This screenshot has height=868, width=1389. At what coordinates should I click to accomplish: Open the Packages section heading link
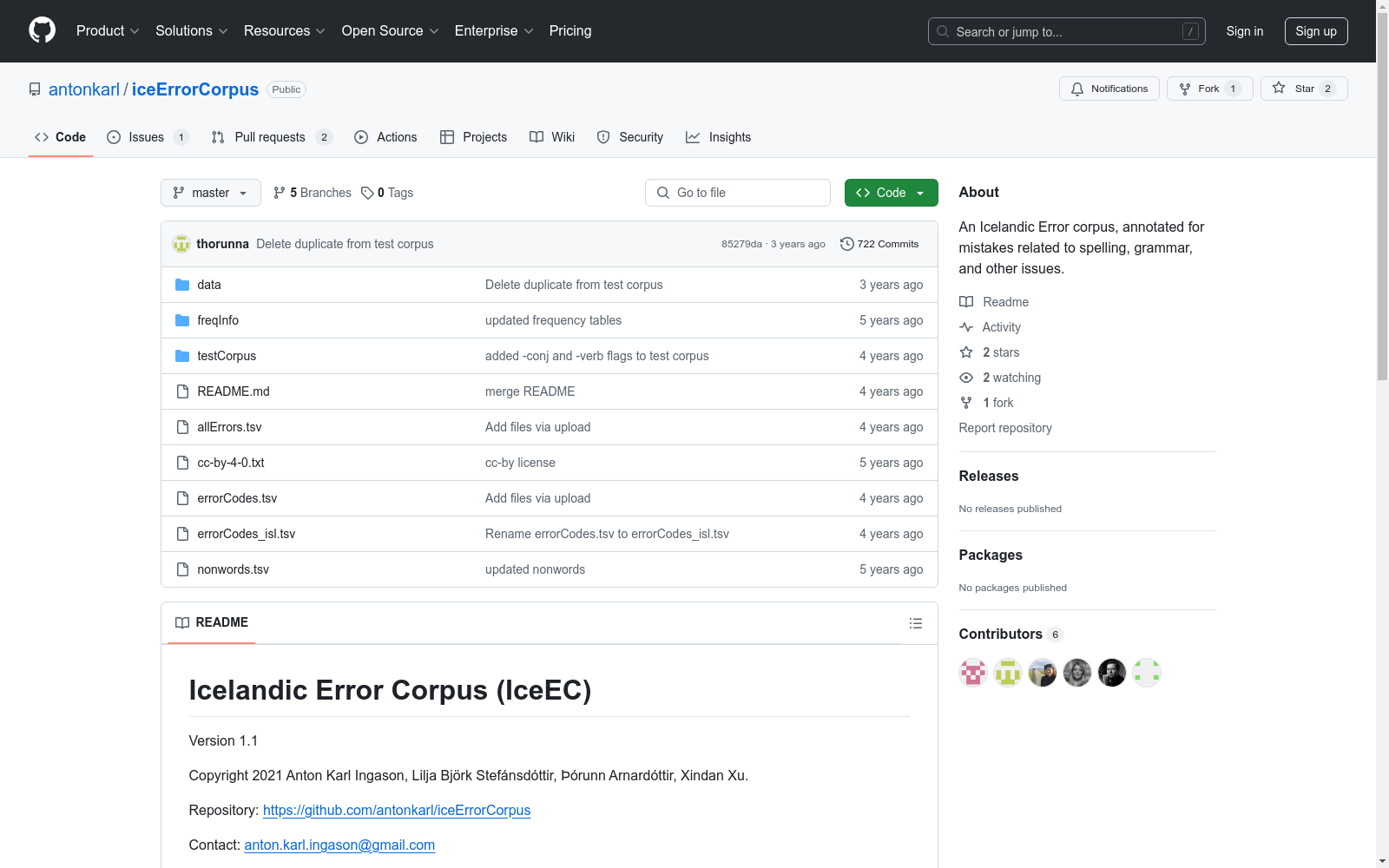point(991,555)
